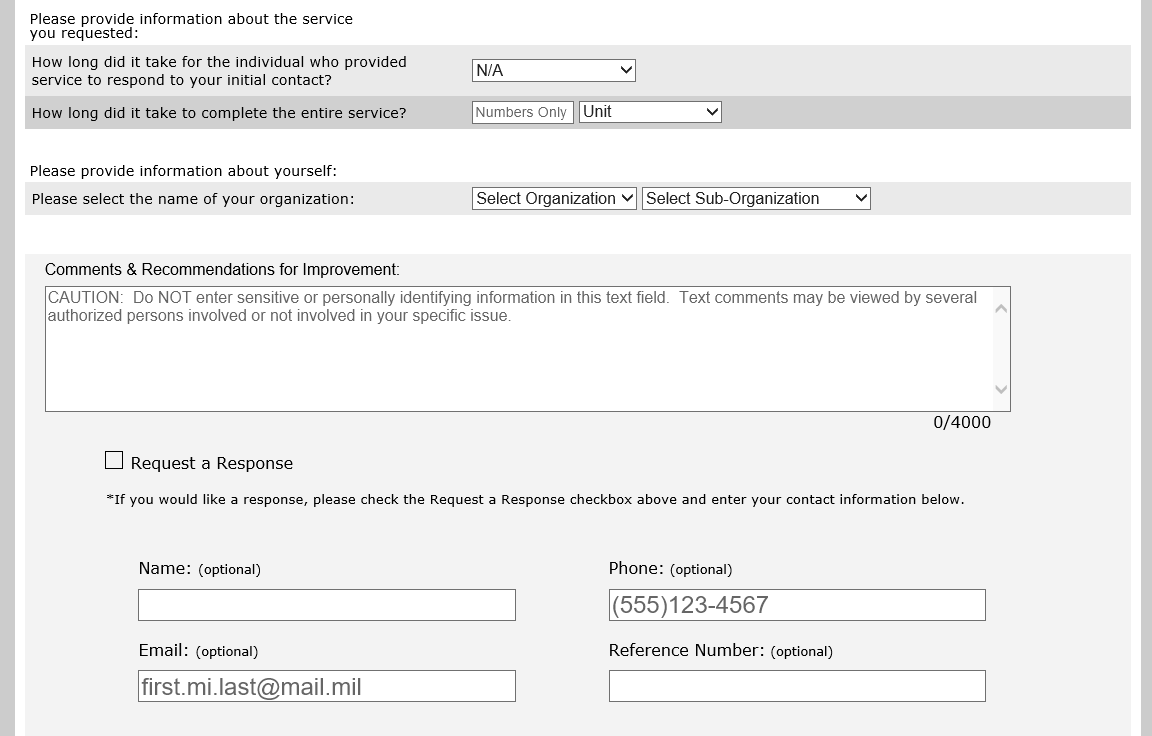Open the N/A response time dropdown
This screenshot has height=736, width=1152.
553,70
